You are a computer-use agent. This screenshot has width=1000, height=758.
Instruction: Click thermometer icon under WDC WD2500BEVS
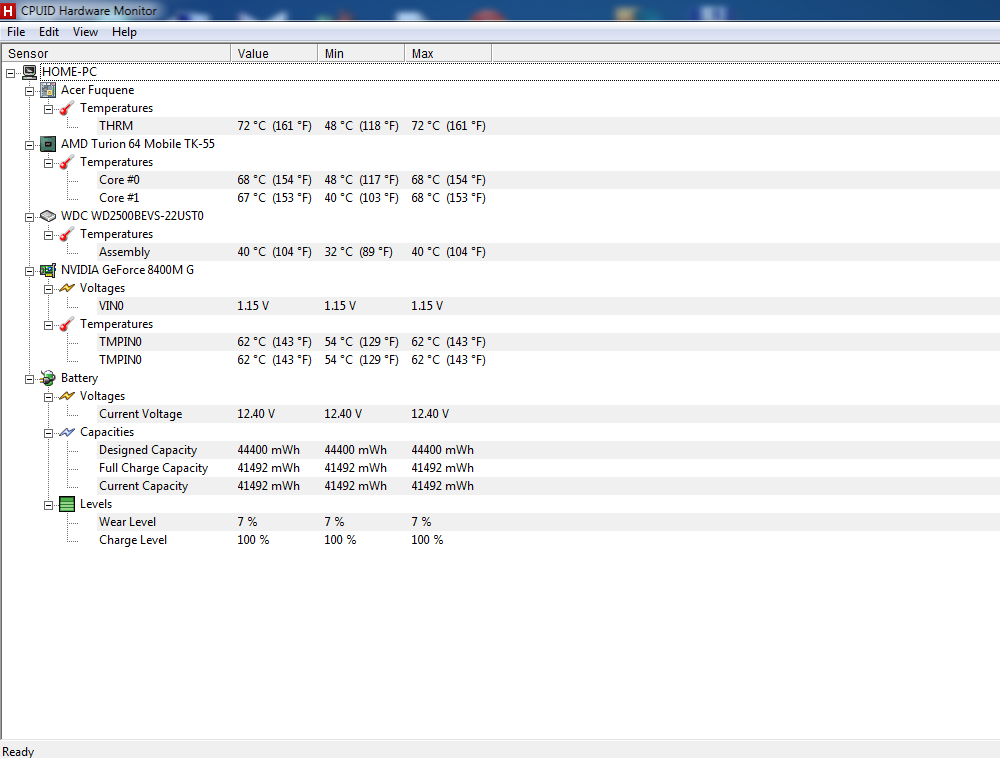[x=67, y=235]
